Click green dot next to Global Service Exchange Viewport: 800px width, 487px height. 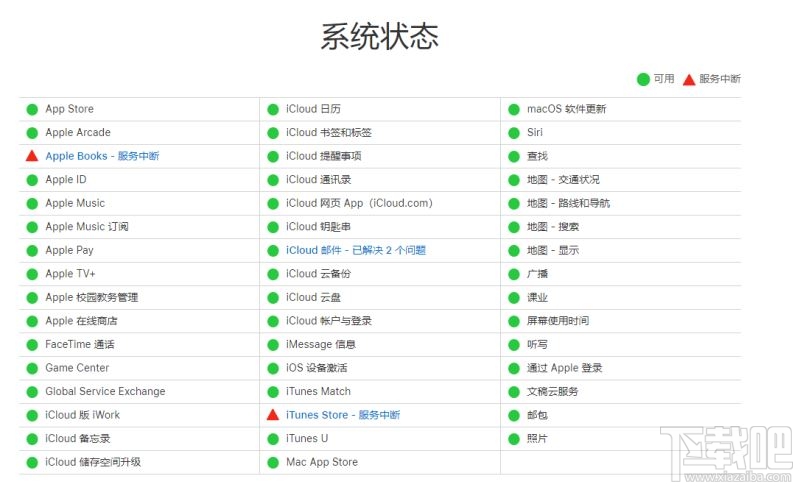[32, 392]
